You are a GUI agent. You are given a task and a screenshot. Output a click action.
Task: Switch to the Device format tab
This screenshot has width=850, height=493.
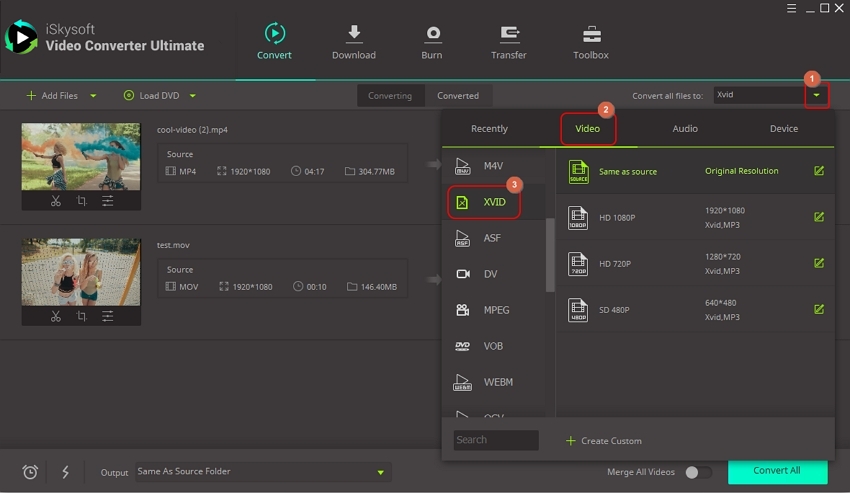pos(784,129)
